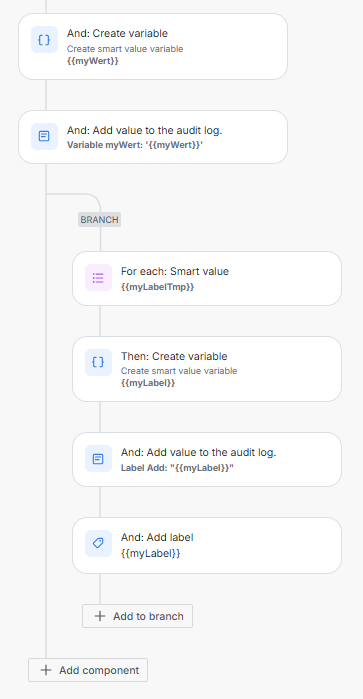Click the BRANCH label tag
This screenshot has width=363, height=699.
point(99,220)
